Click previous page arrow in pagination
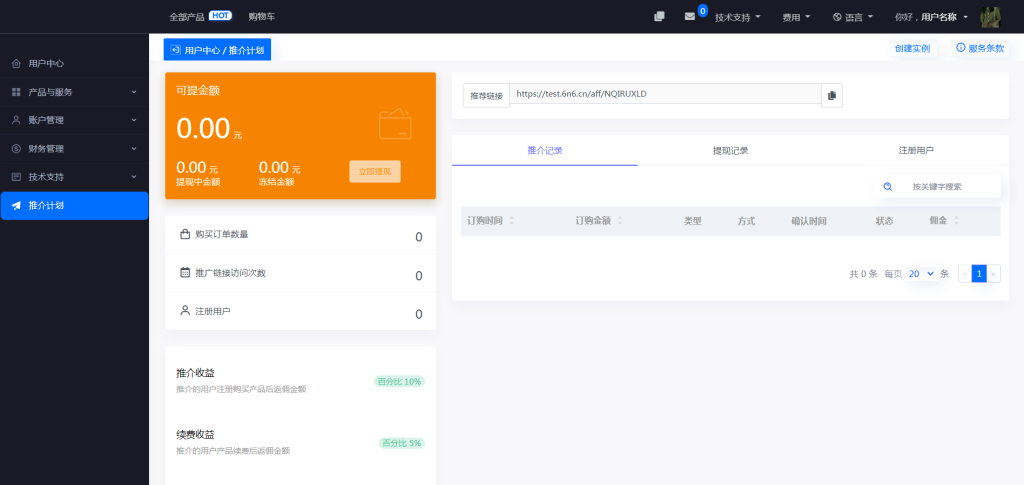This screenshot has width=1024, height=485. pos(965,274)
